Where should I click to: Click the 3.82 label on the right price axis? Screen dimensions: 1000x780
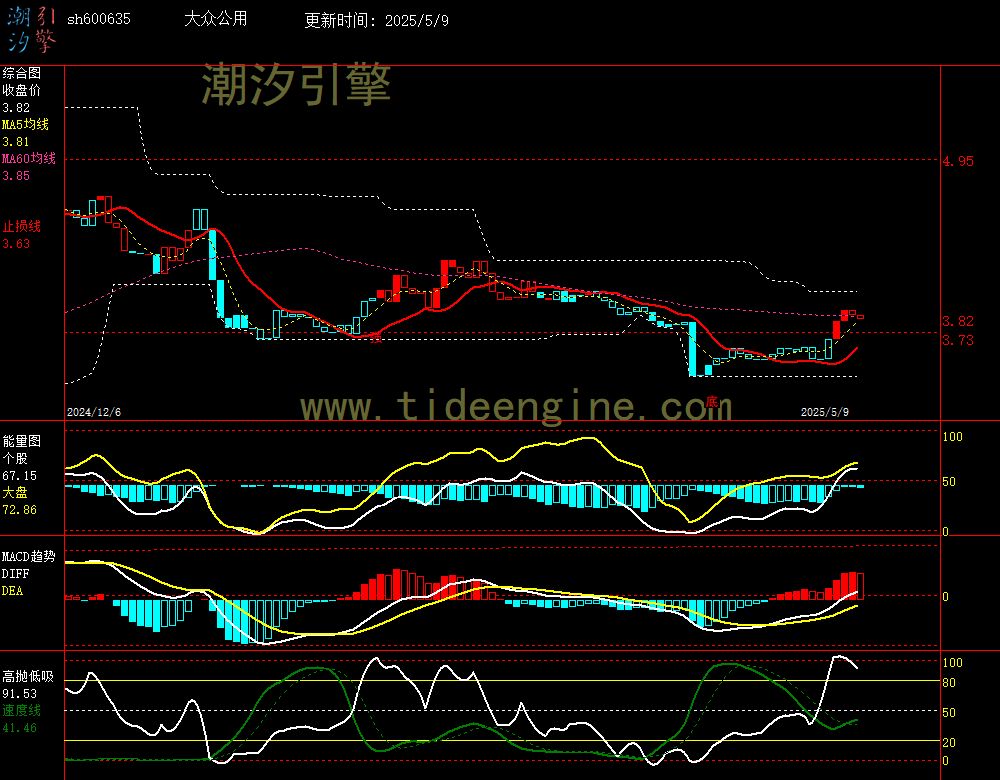(958, 321)
